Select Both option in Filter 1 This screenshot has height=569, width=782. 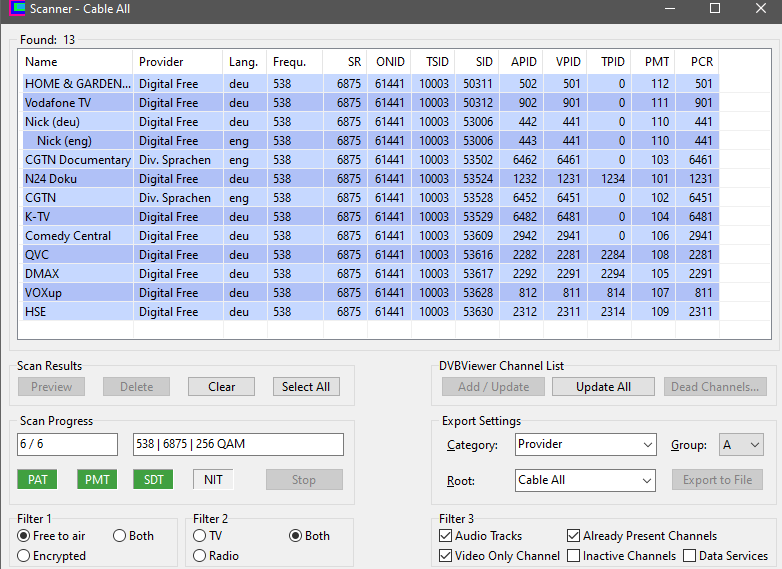coord(133,536)
